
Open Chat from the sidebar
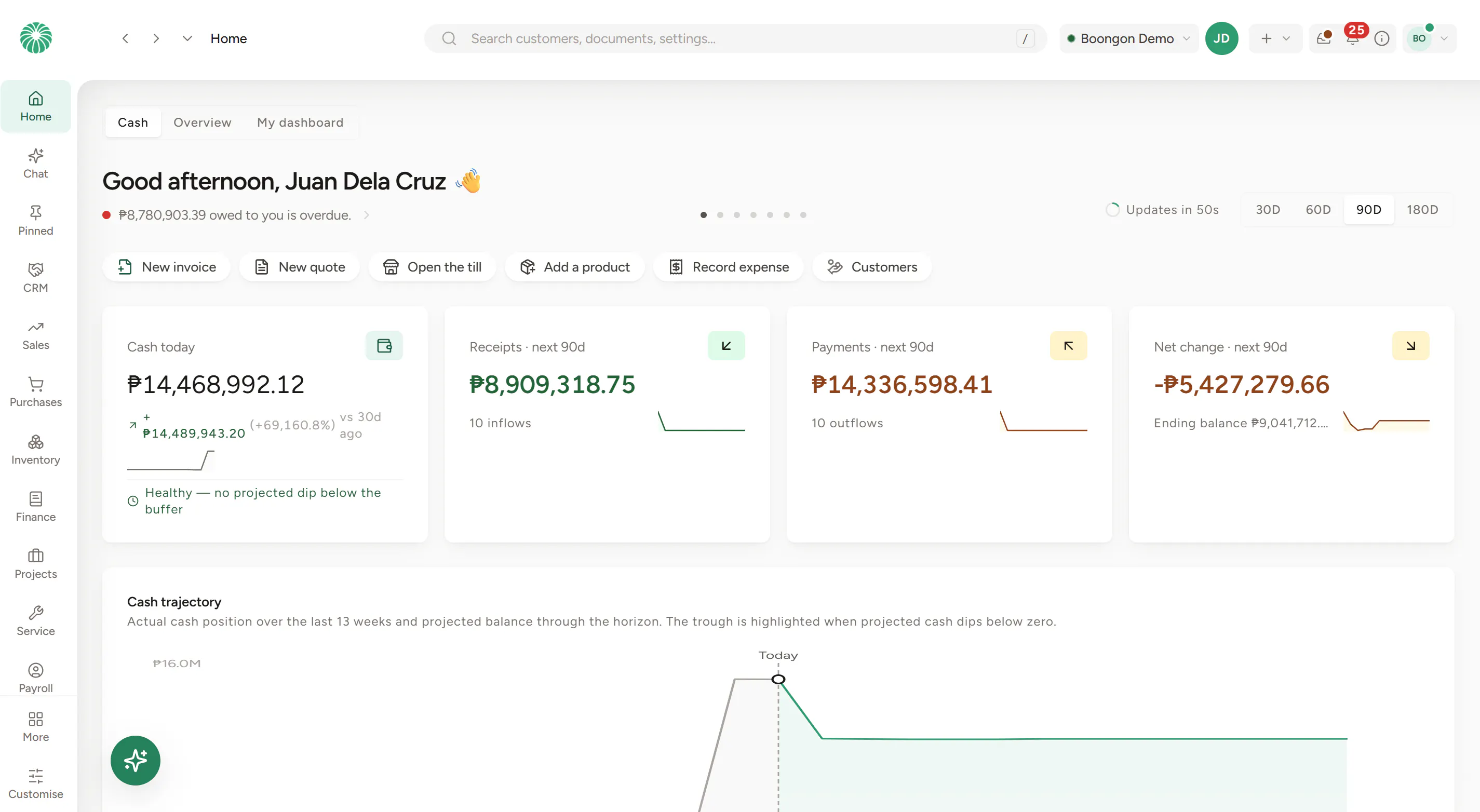[36, 164]
